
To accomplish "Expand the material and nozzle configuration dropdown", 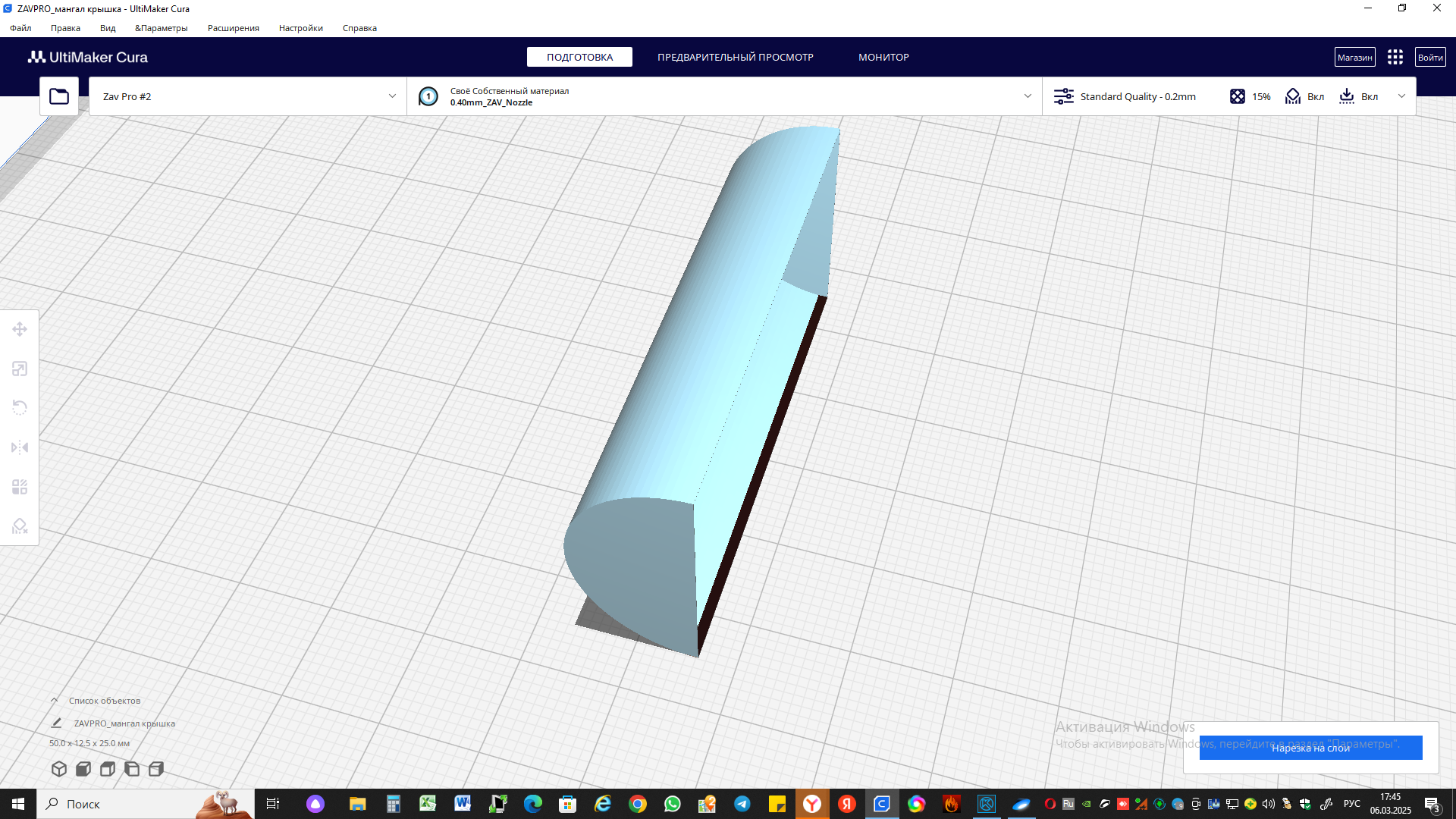I will pos(1028,96).
